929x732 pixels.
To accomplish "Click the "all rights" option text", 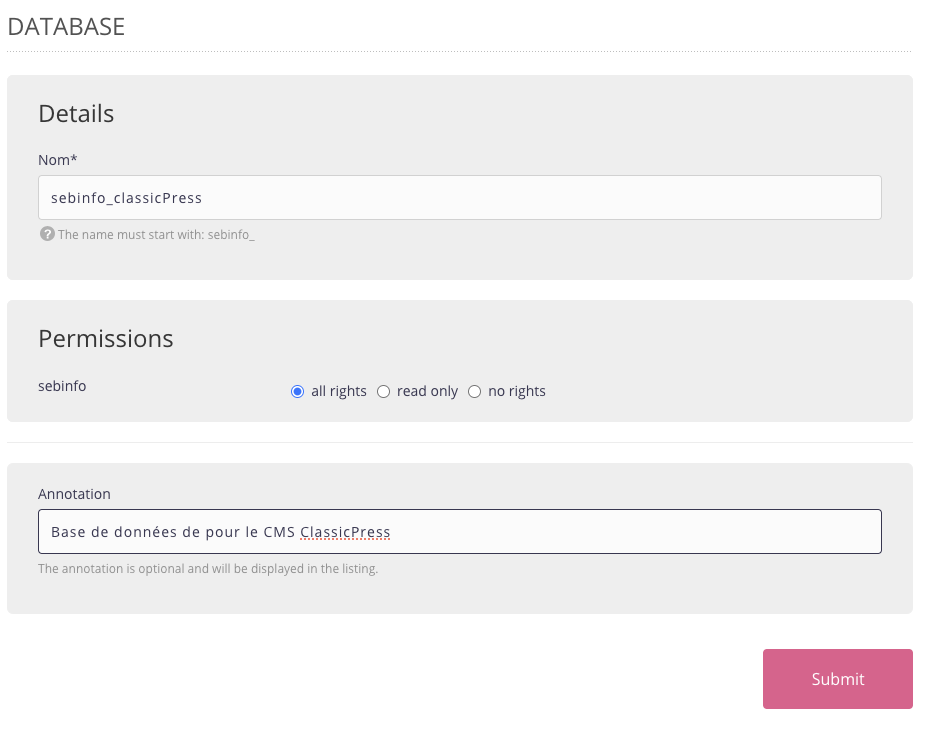I will (x=339, y=391).
